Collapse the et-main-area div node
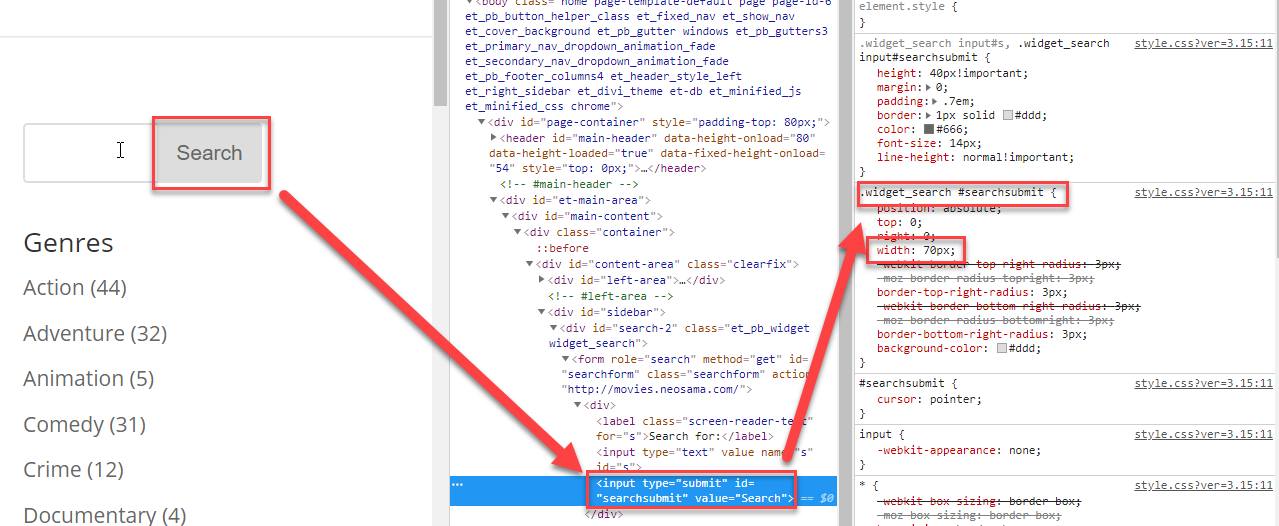Screen dimensions: 1279x526 click(x=494, y=200)
